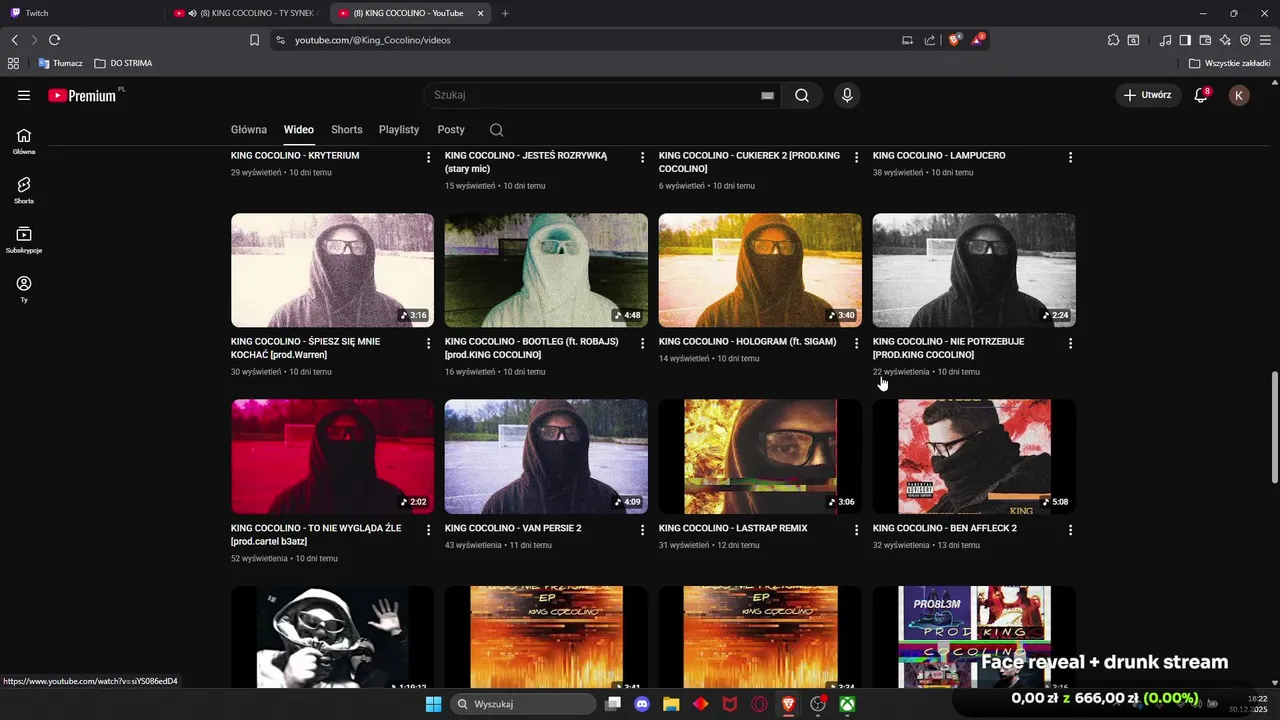The height and width of the screenshot is (720, 1280).
Task: Open the YouTube hamburger guide menu
Action: [24, 95]
